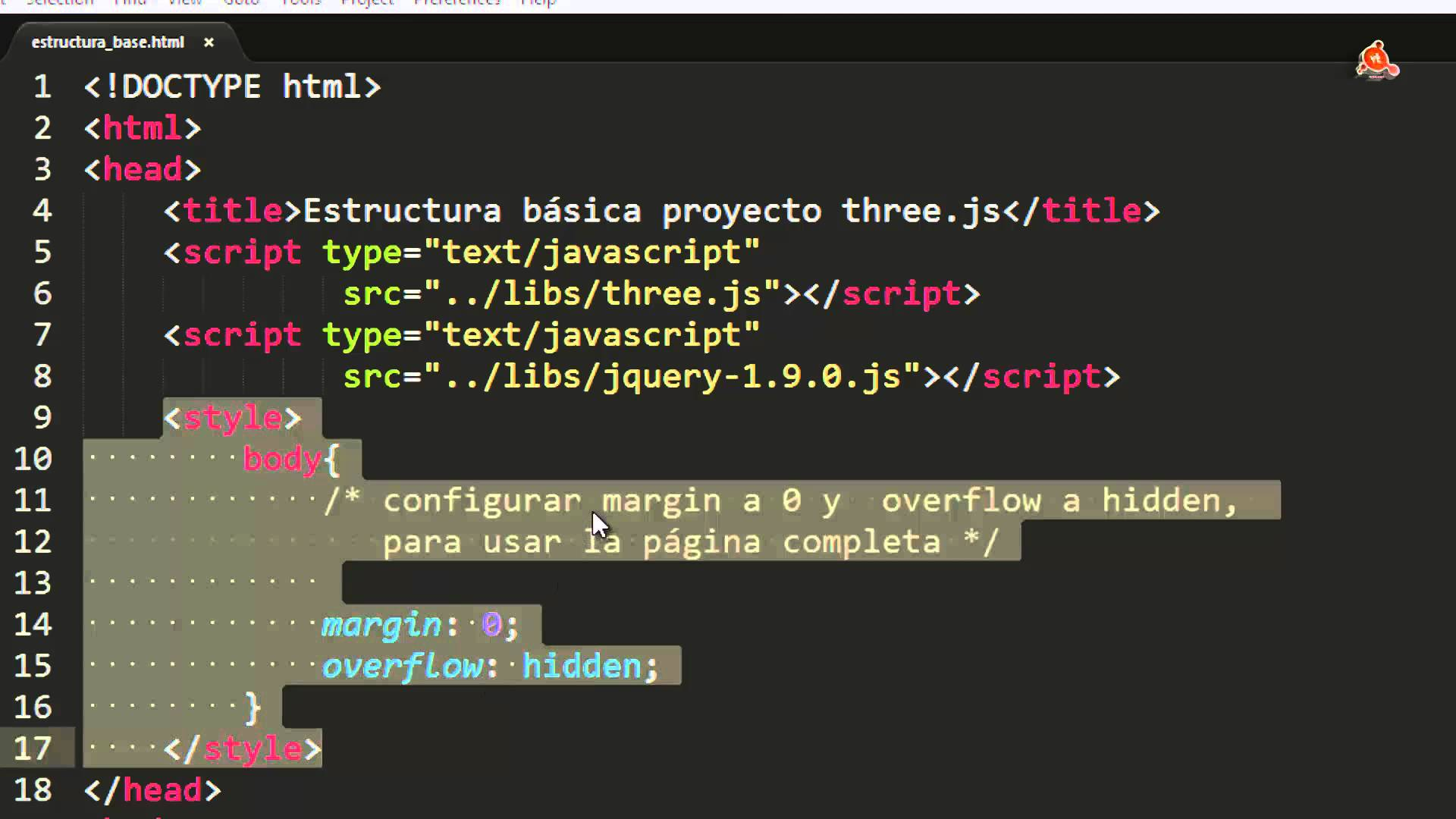
Task: Click line number 17 in the gutter
Action: [x=33, y=748]
